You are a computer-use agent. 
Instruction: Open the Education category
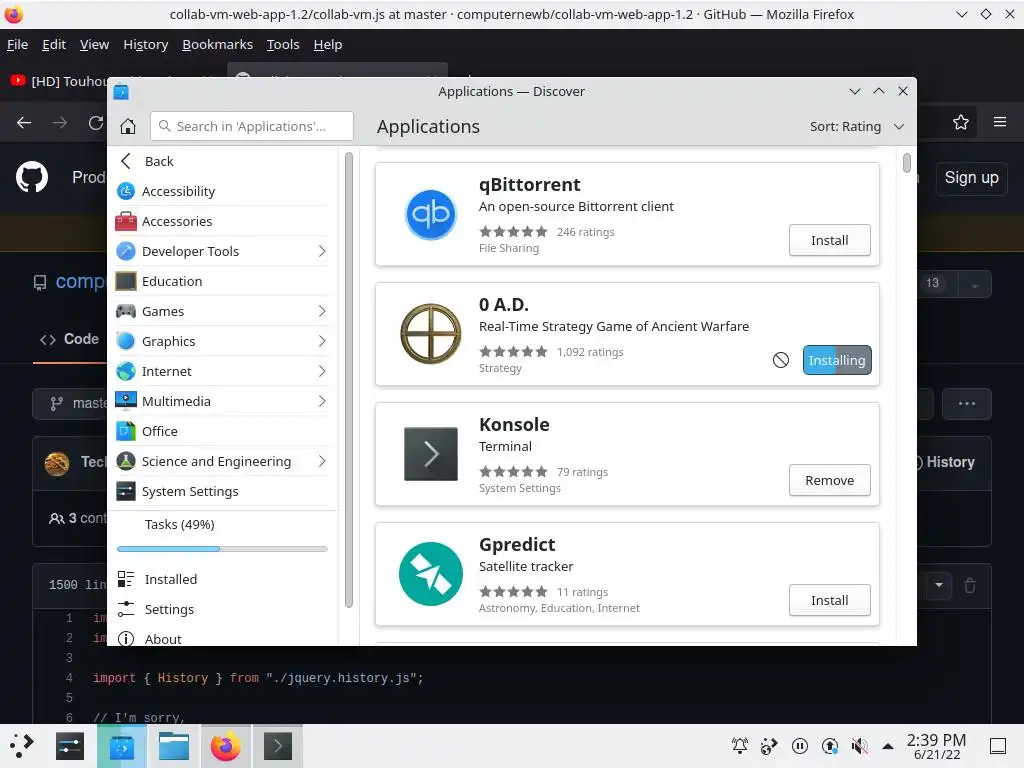pyautogui.click(x=222, y=281)
